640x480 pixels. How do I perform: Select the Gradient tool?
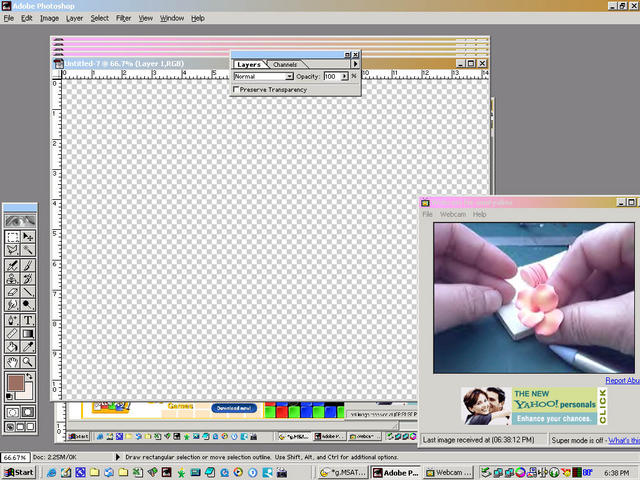pos(28,333)
